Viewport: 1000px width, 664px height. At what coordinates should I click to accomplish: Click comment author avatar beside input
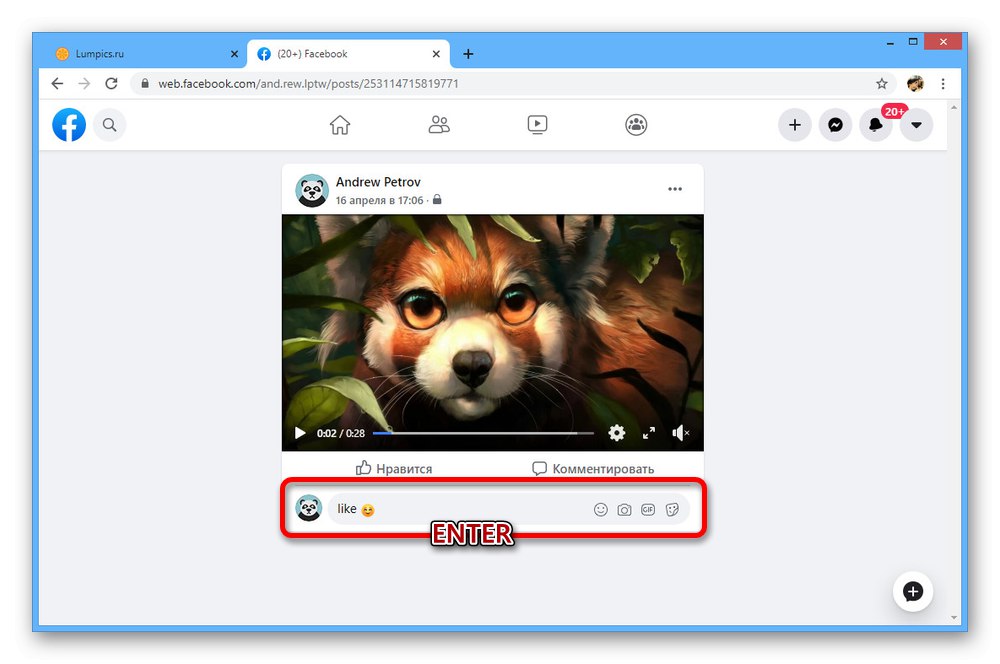(309, 508)
